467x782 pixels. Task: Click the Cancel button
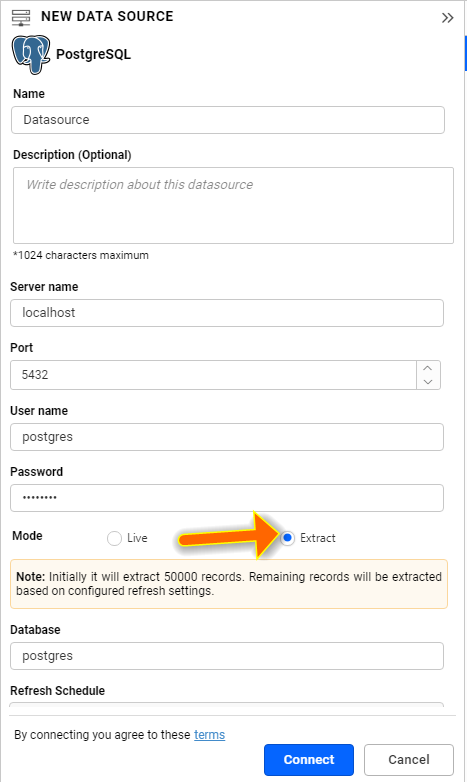click(x=409, y=760)
